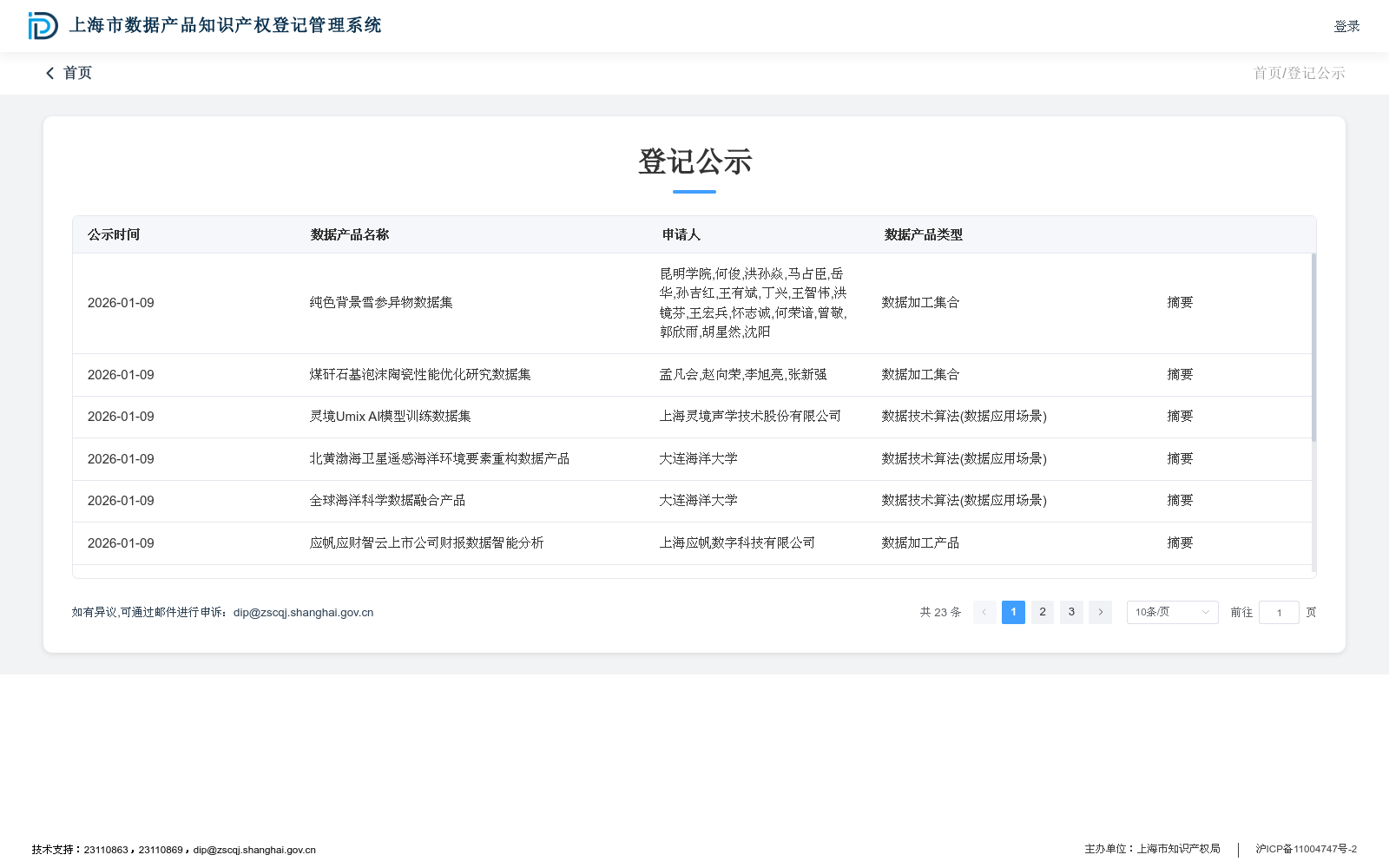Open 摘要 for 北黄渤海卫星遥感海洋环境要素重构数据产品
This screenshot has width=1389, height=868.
point(1180,459)
